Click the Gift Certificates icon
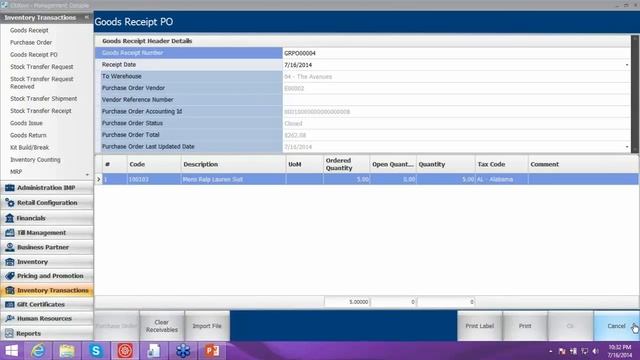This screenshot has height=360, width=640. [10, 304]
